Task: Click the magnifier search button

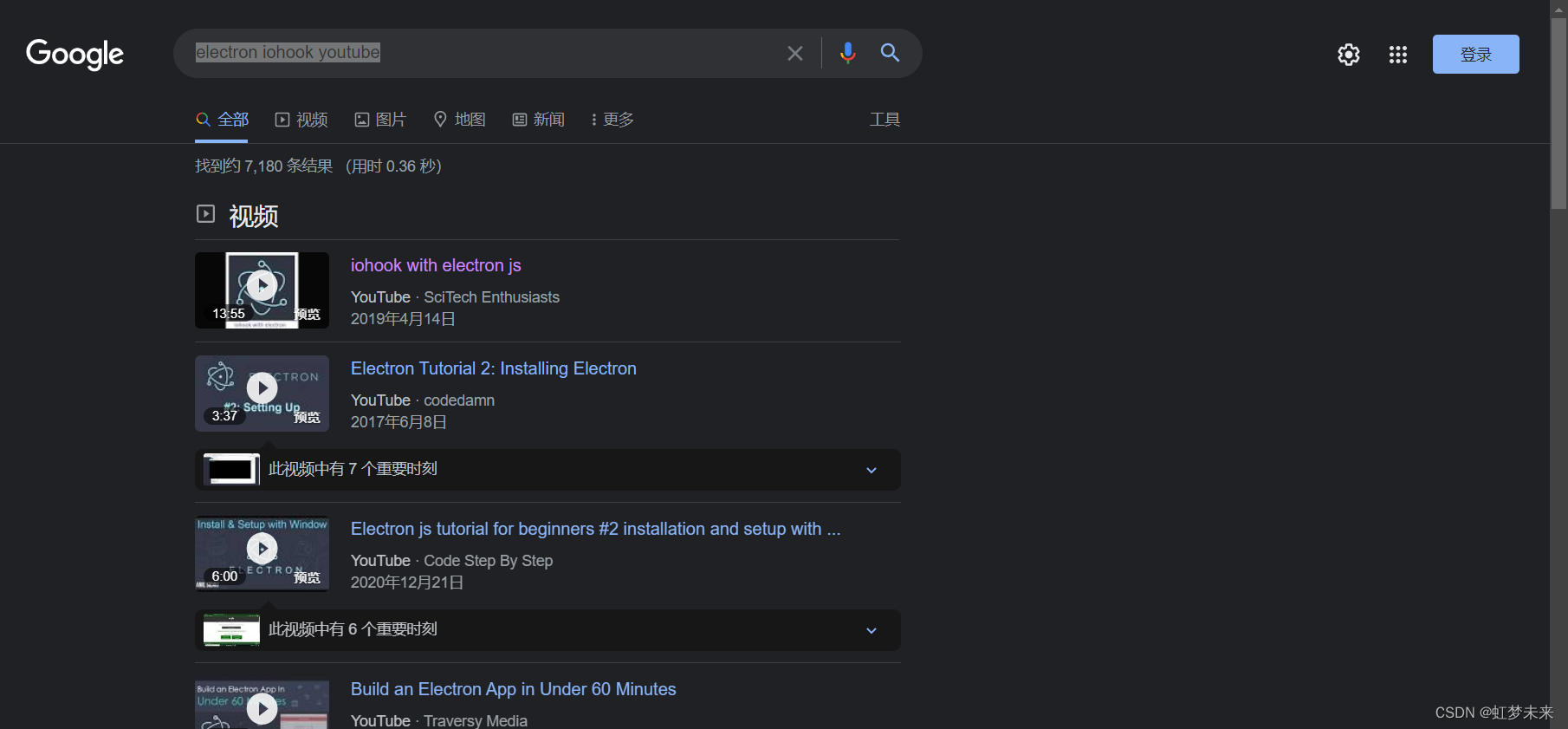Action: tap(890, 53)
